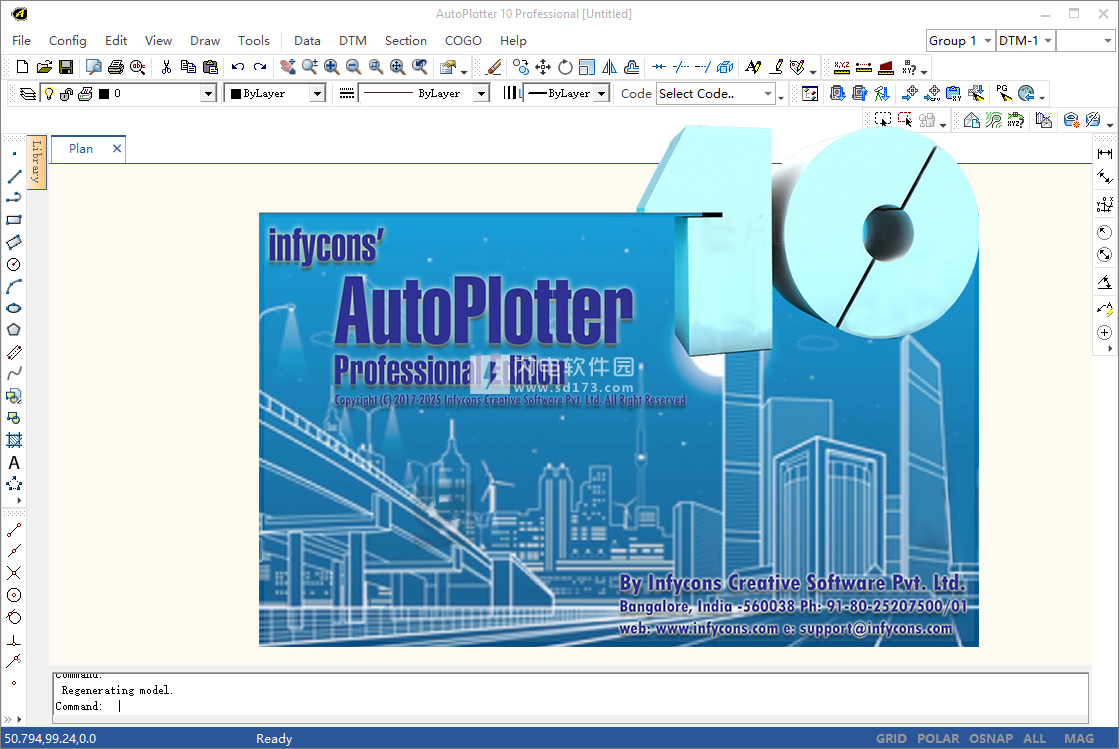This screenshot has width=1119, height=749.
Task: Create a new drawing file
Action: tap(22, 67)
